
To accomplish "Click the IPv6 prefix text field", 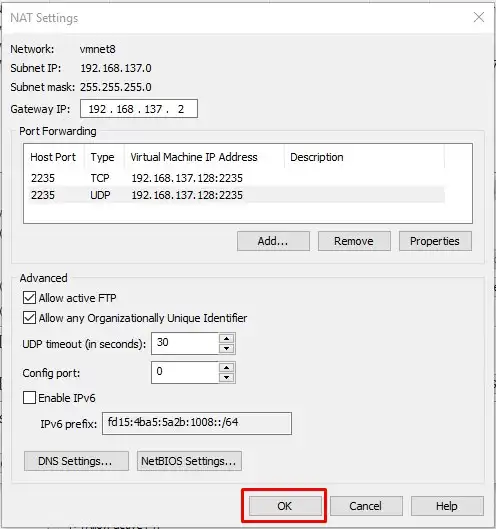I will click(197, 423).
